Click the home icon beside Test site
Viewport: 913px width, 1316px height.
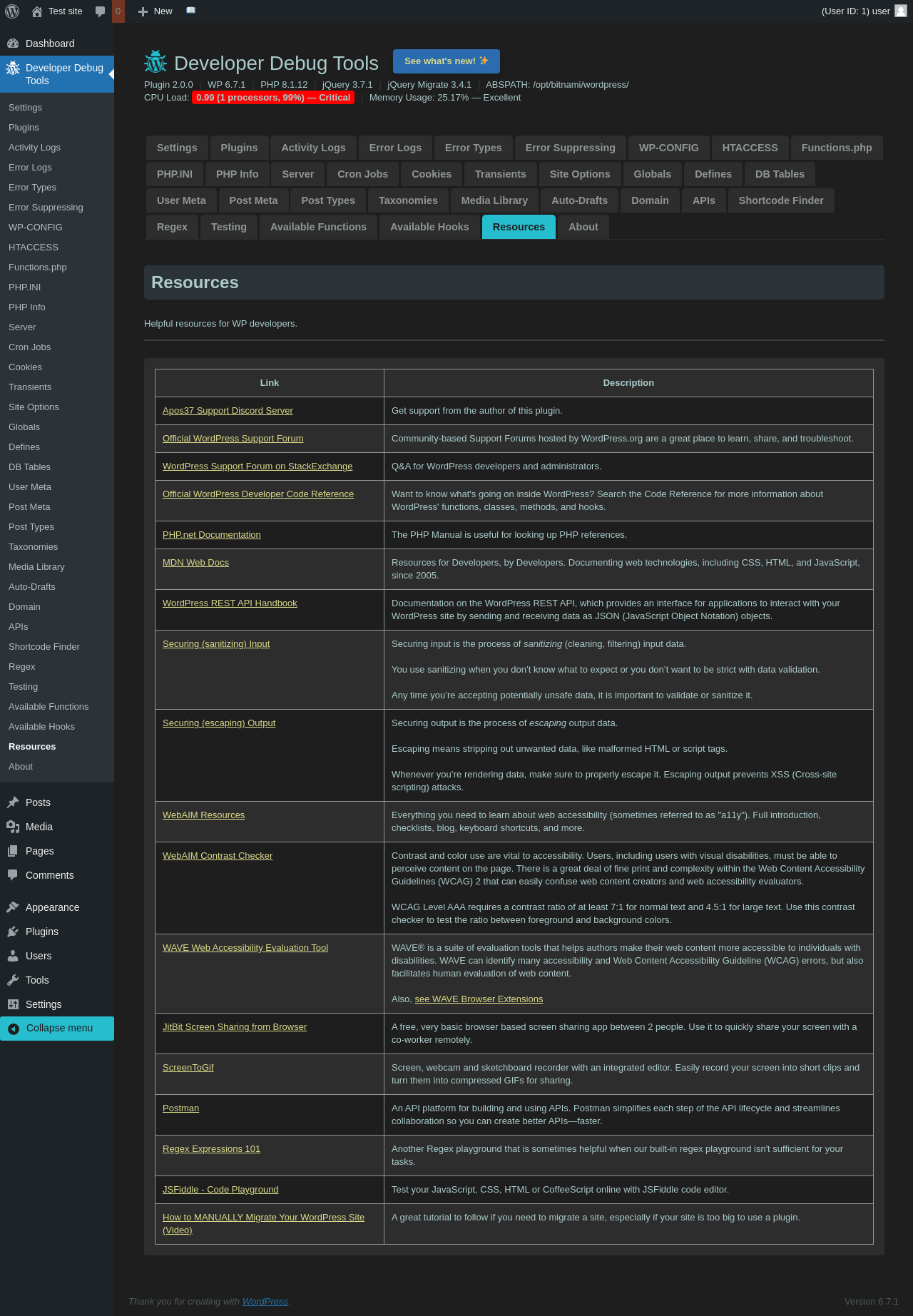pos(37,11)
